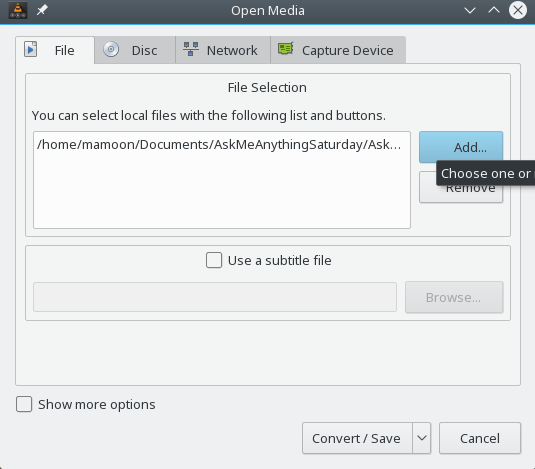Toggle the Show more options checkbox
Viewport: 535px width, 469px height.
[24, 404]
